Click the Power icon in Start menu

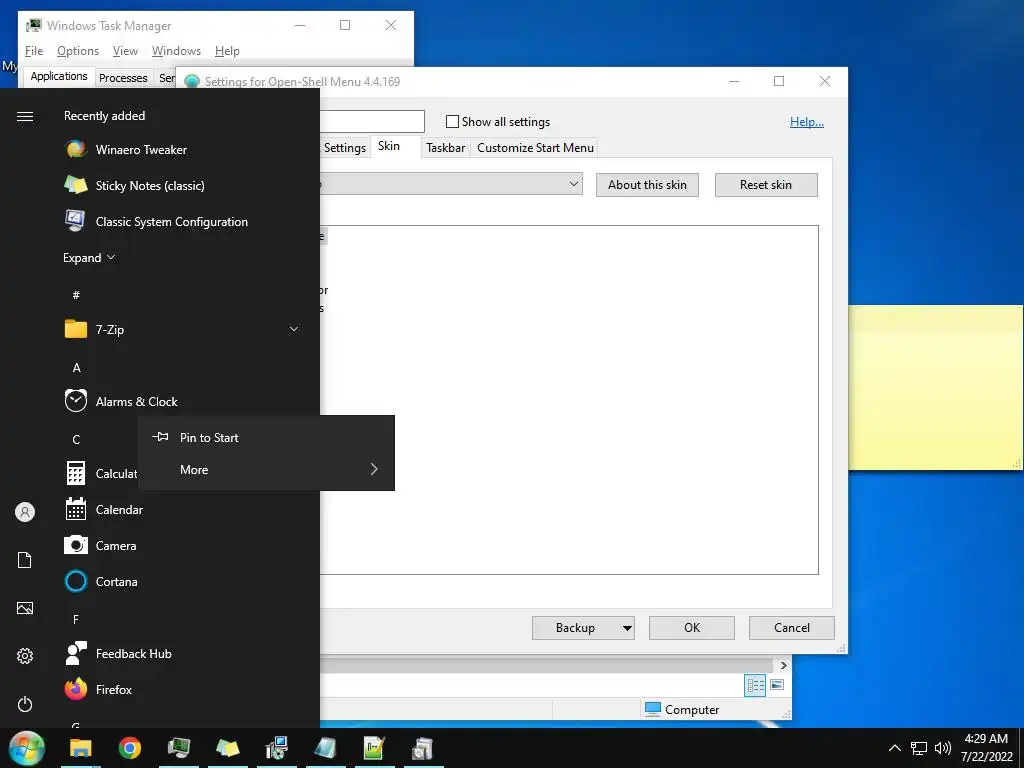click(25, 704)
